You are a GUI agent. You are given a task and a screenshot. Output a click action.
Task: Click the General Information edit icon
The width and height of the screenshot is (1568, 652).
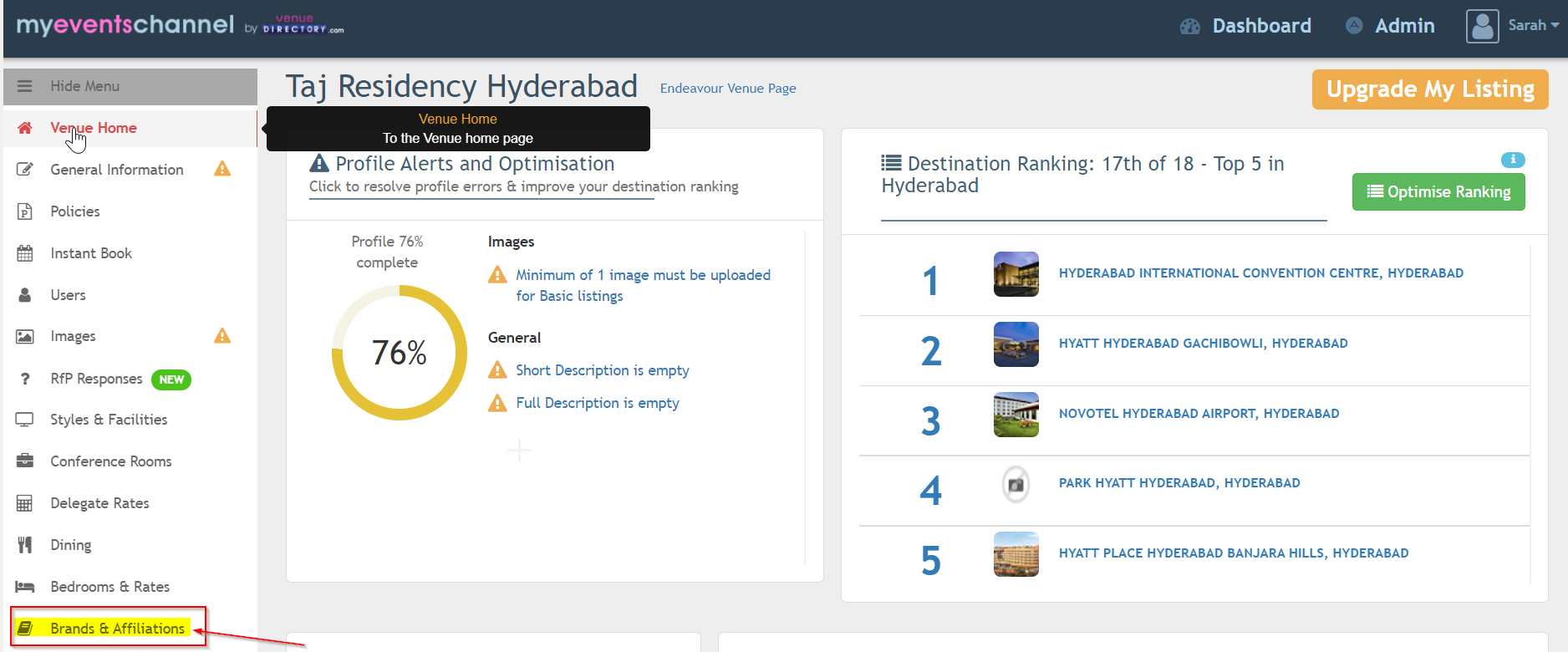click(25, 170)
